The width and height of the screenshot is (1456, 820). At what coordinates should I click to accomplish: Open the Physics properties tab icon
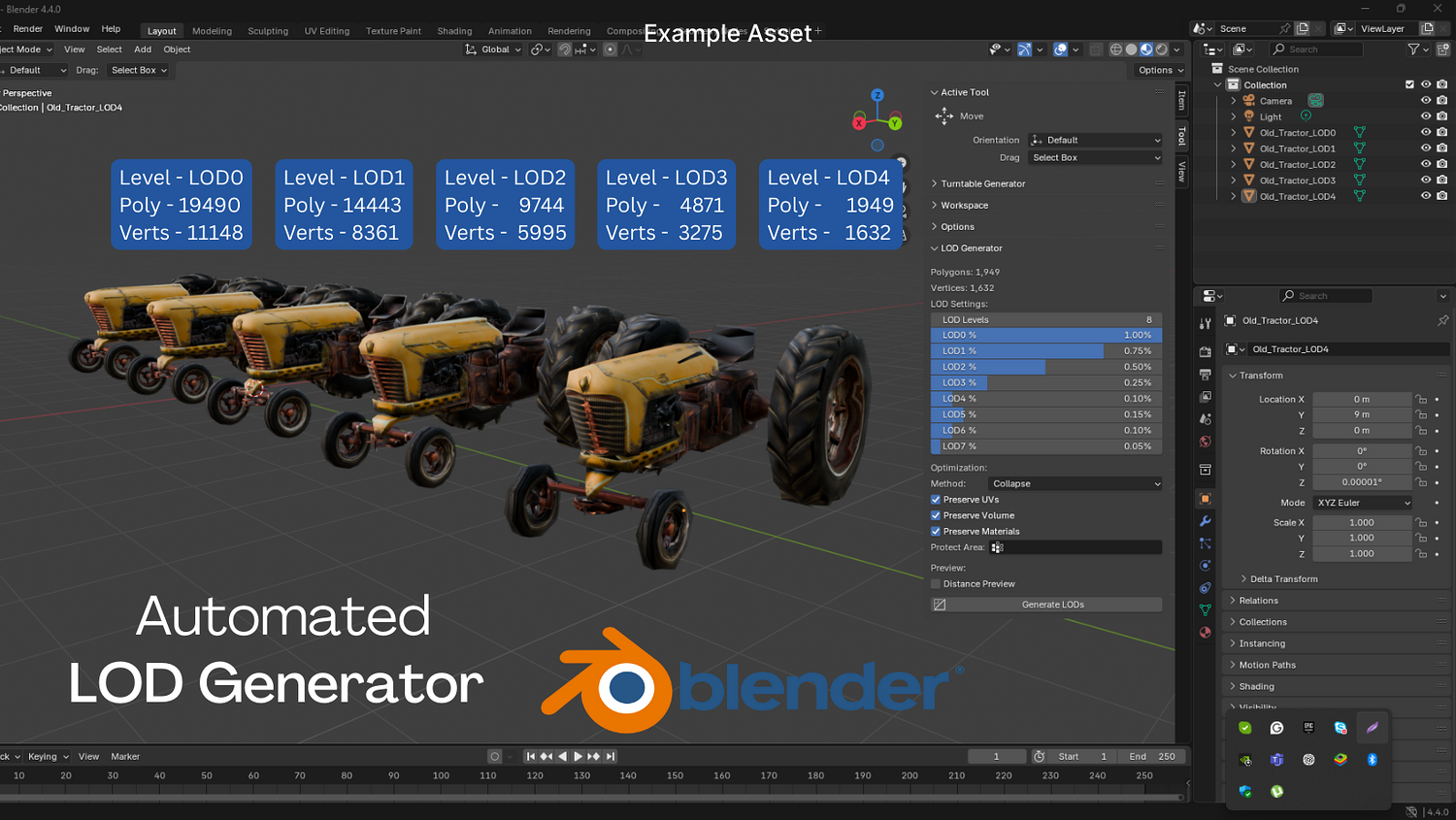click(x=1205, y=566)
